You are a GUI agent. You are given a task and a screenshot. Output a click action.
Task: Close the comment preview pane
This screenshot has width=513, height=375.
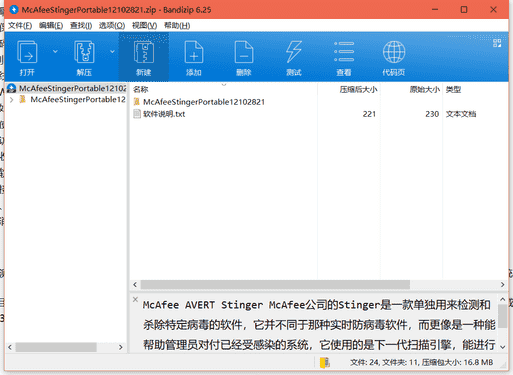tap(135, 299)
